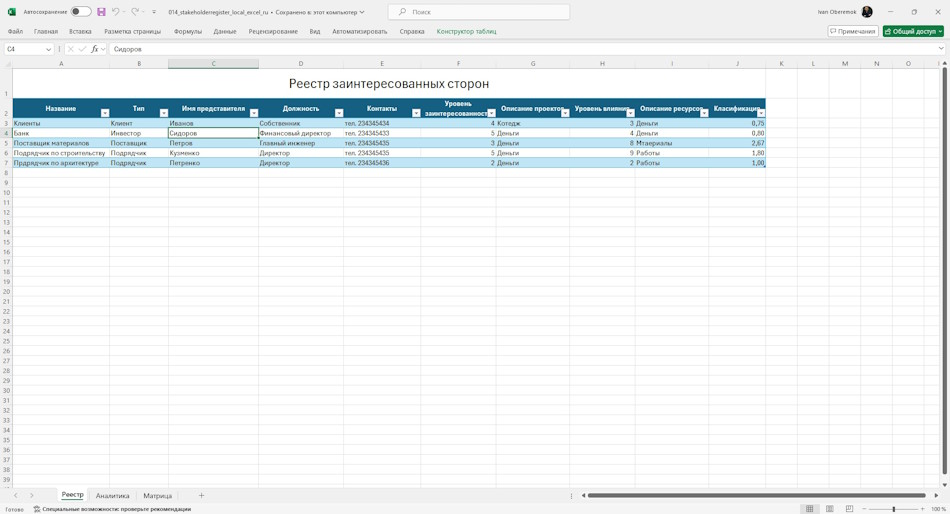The width and height of the screenshot is (950, 514).
Task: Select the Реестр sheet tab
Action: [73, 495]
